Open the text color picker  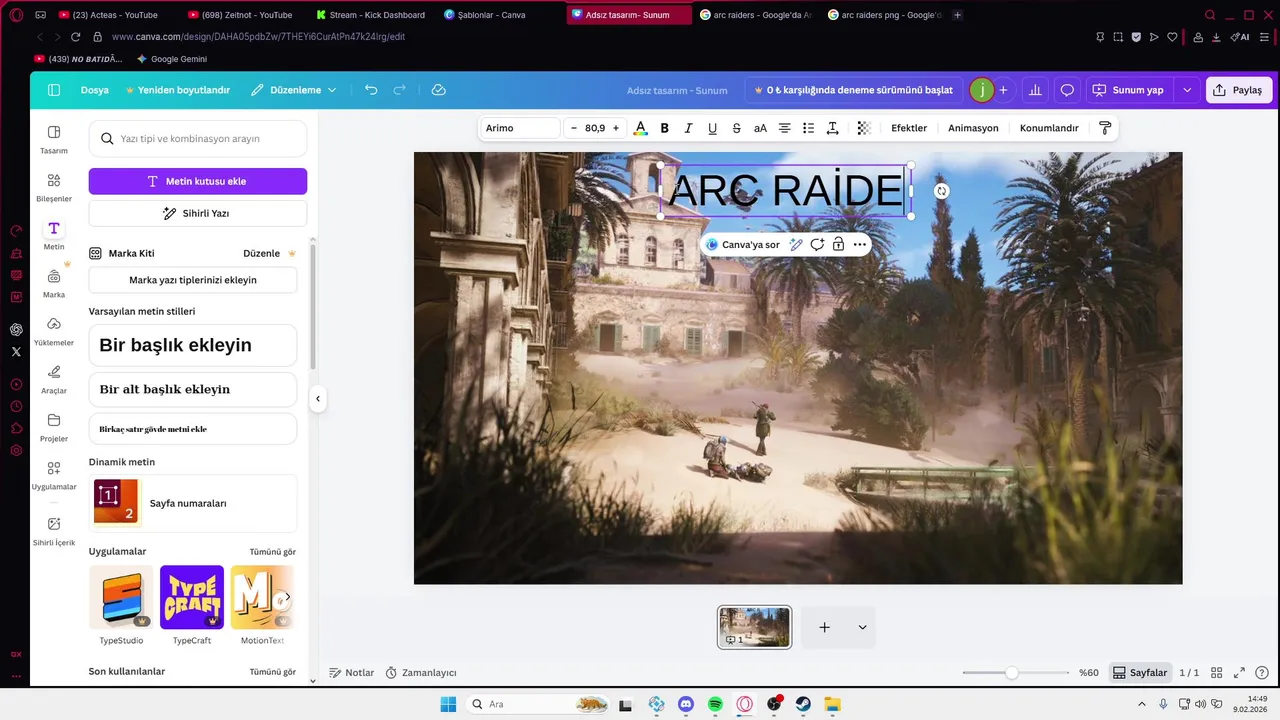tap(640, 128)
